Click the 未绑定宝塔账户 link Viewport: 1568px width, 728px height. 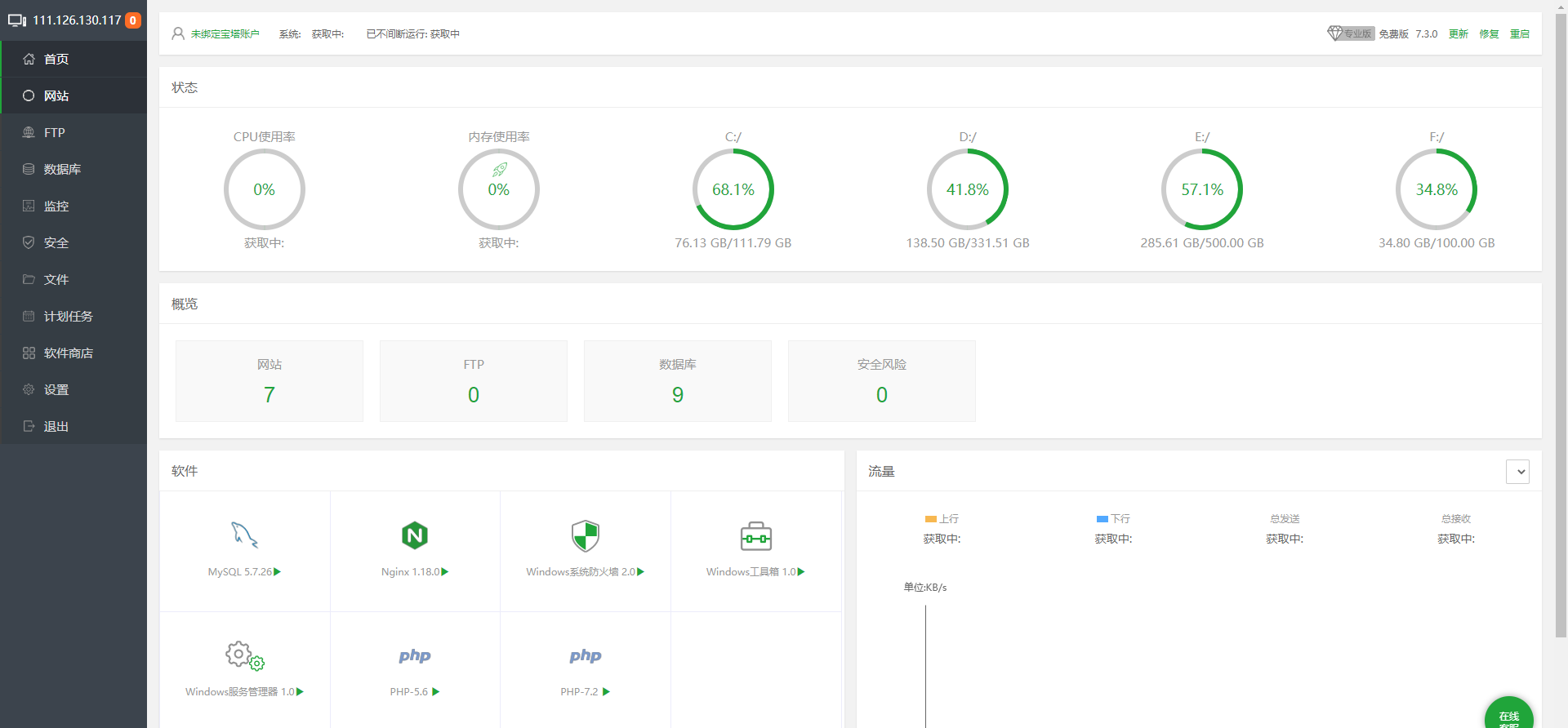point(225,33)
